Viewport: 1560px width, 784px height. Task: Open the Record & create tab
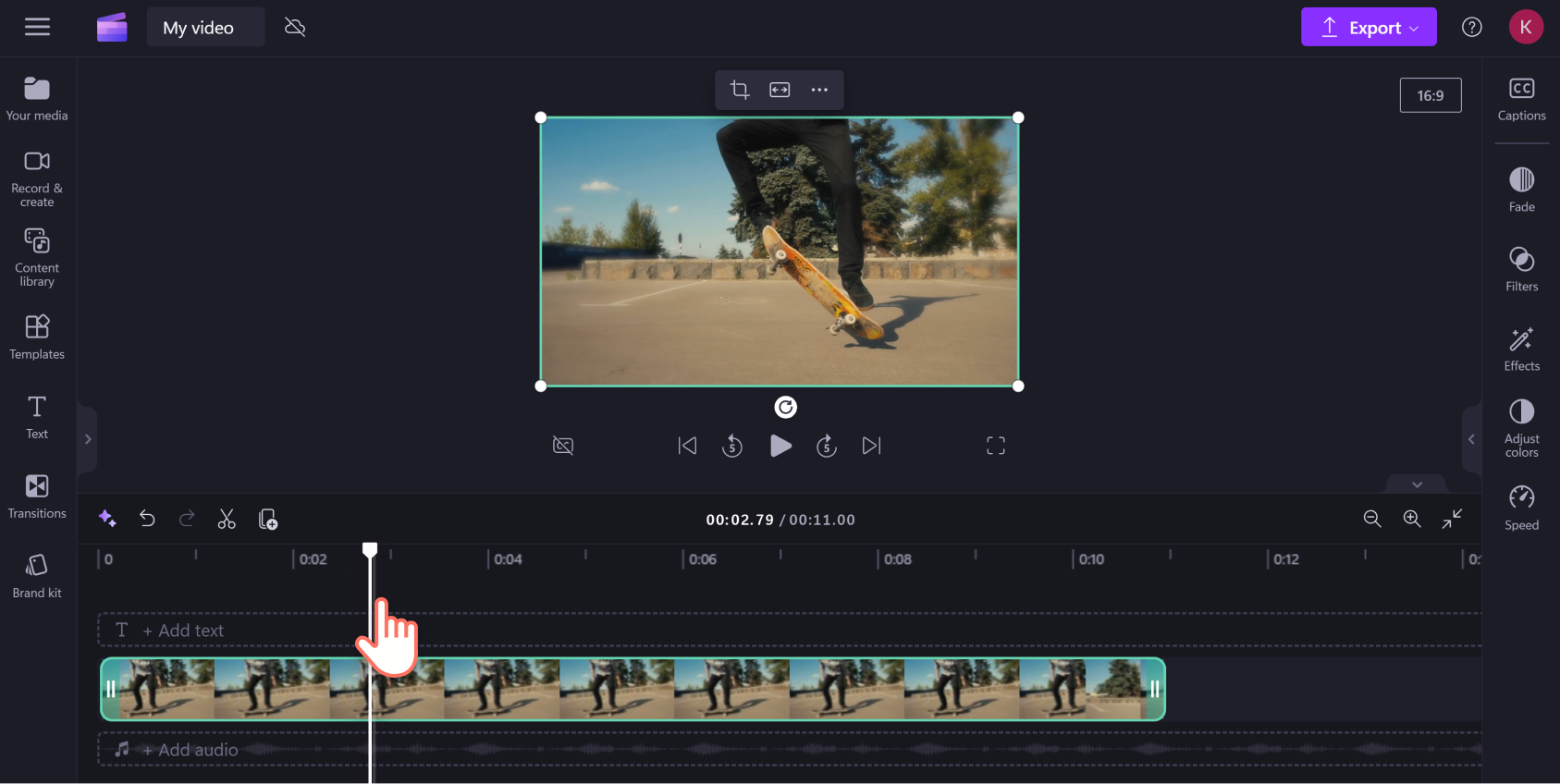tap(37, 178)
